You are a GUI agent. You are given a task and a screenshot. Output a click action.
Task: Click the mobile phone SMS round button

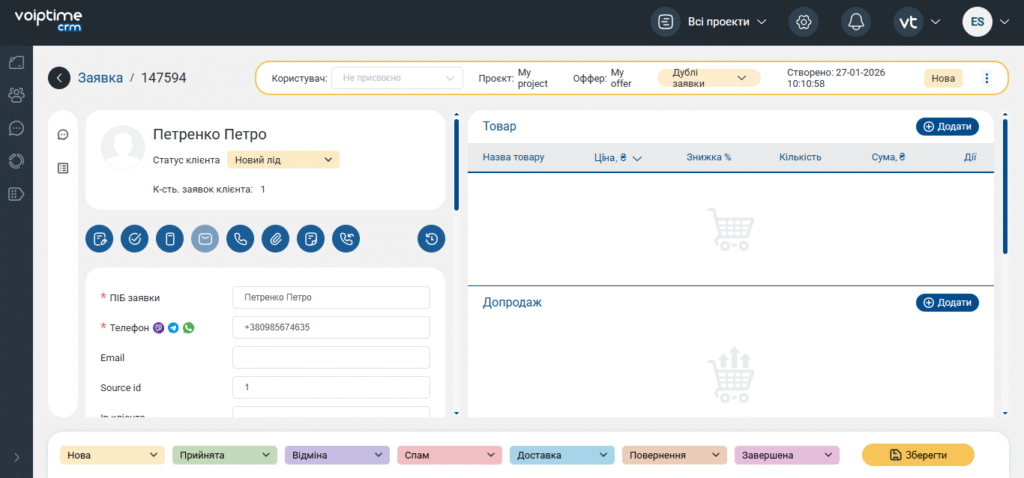click(x=170, y=239)
